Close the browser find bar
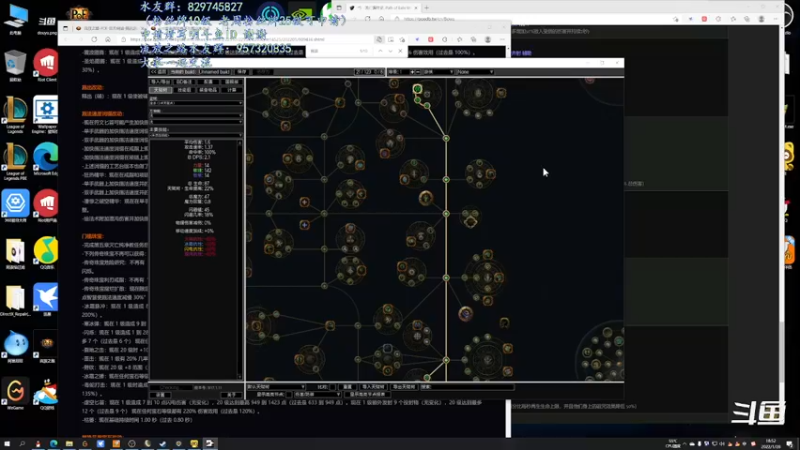This screenshot has height=450, width=800. click(400, 51)
